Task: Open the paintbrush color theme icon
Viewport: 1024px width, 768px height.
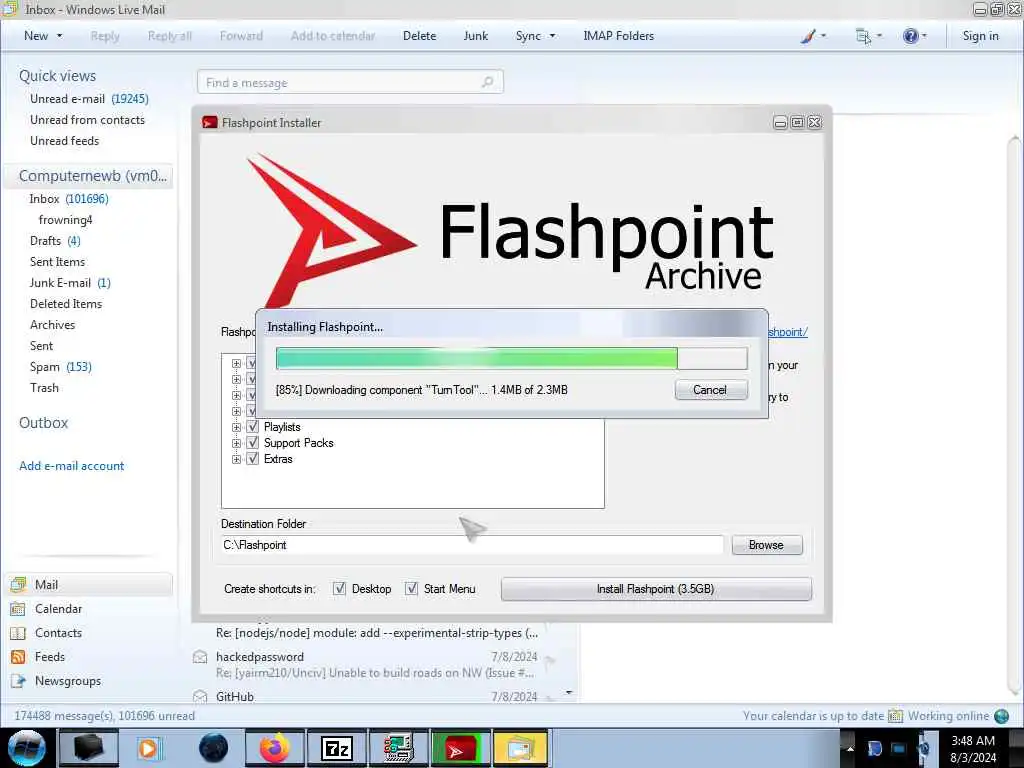Action: point(808,36)
